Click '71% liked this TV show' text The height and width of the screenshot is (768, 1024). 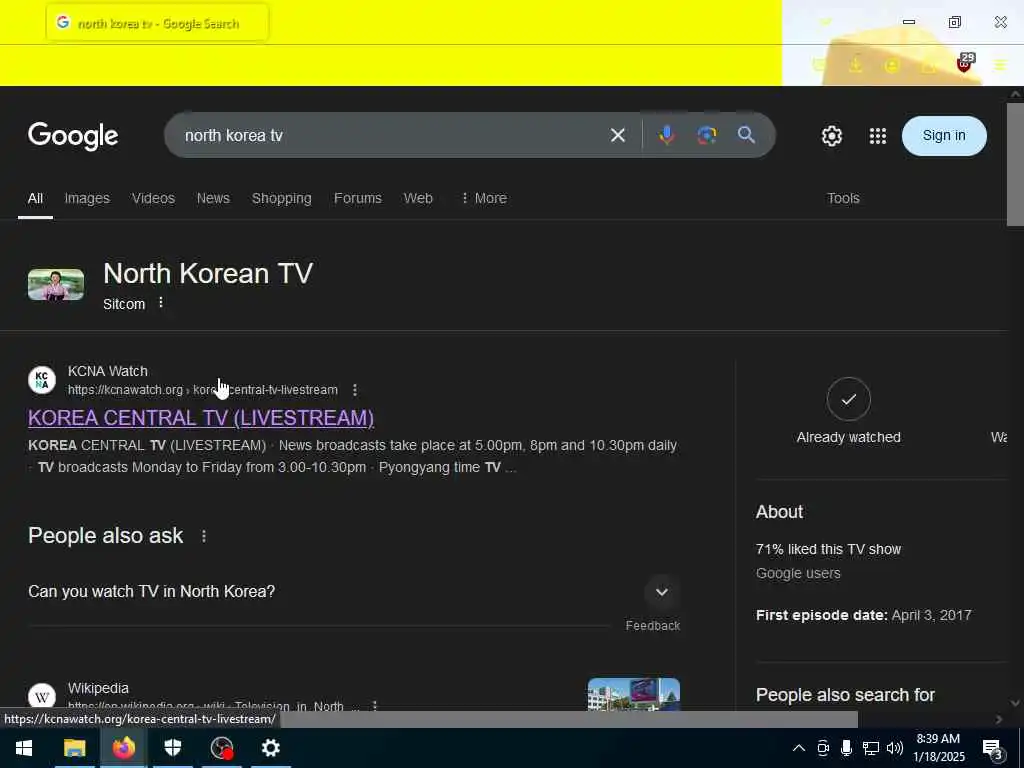pos(828,549)
